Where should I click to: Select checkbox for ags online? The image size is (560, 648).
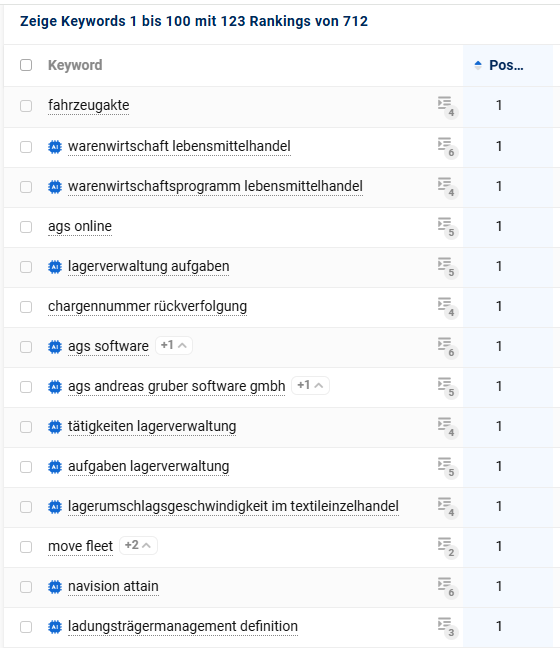coord(26,227)
